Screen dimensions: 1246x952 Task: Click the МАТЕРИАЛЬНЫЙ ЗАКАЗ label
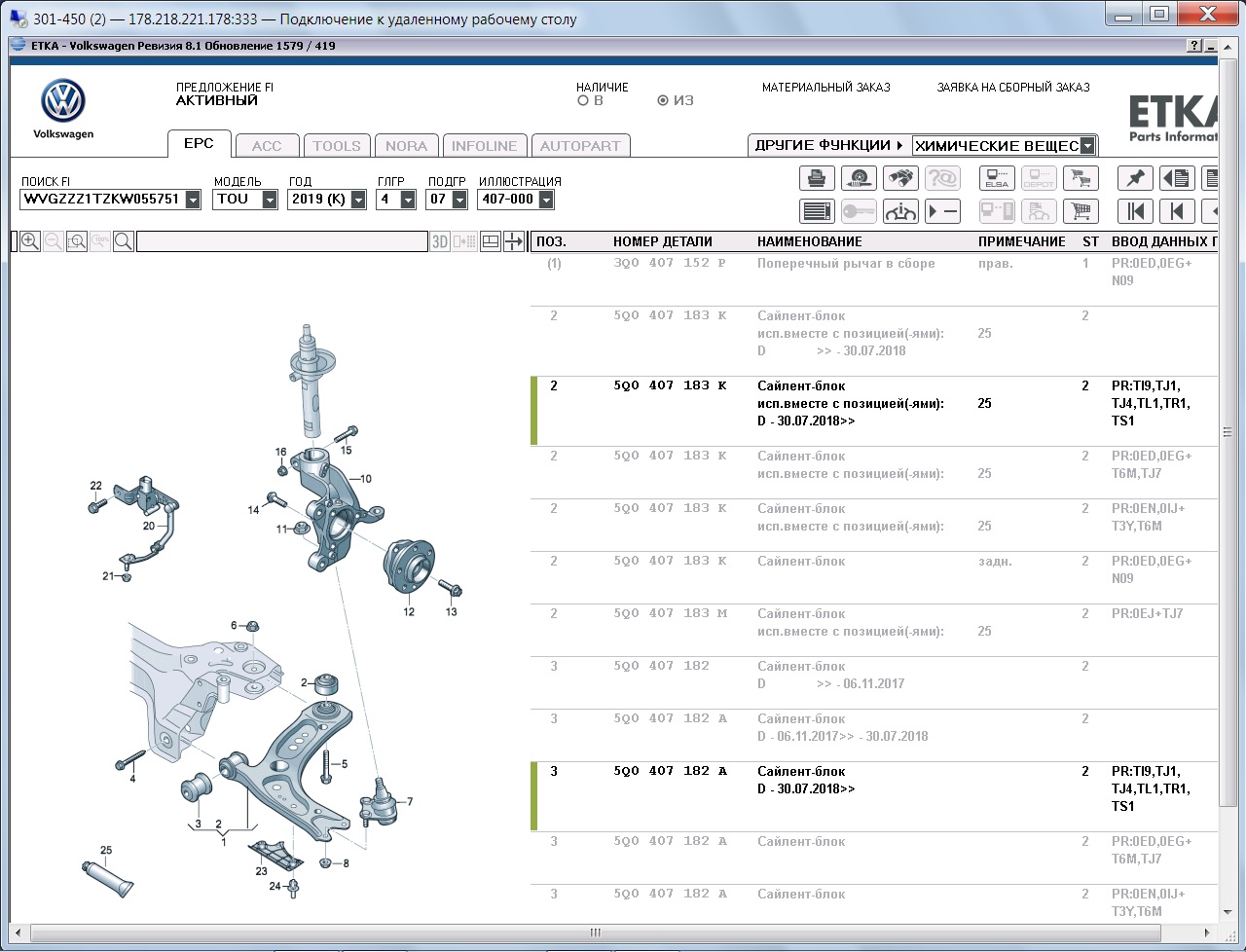tap(826, 88)
